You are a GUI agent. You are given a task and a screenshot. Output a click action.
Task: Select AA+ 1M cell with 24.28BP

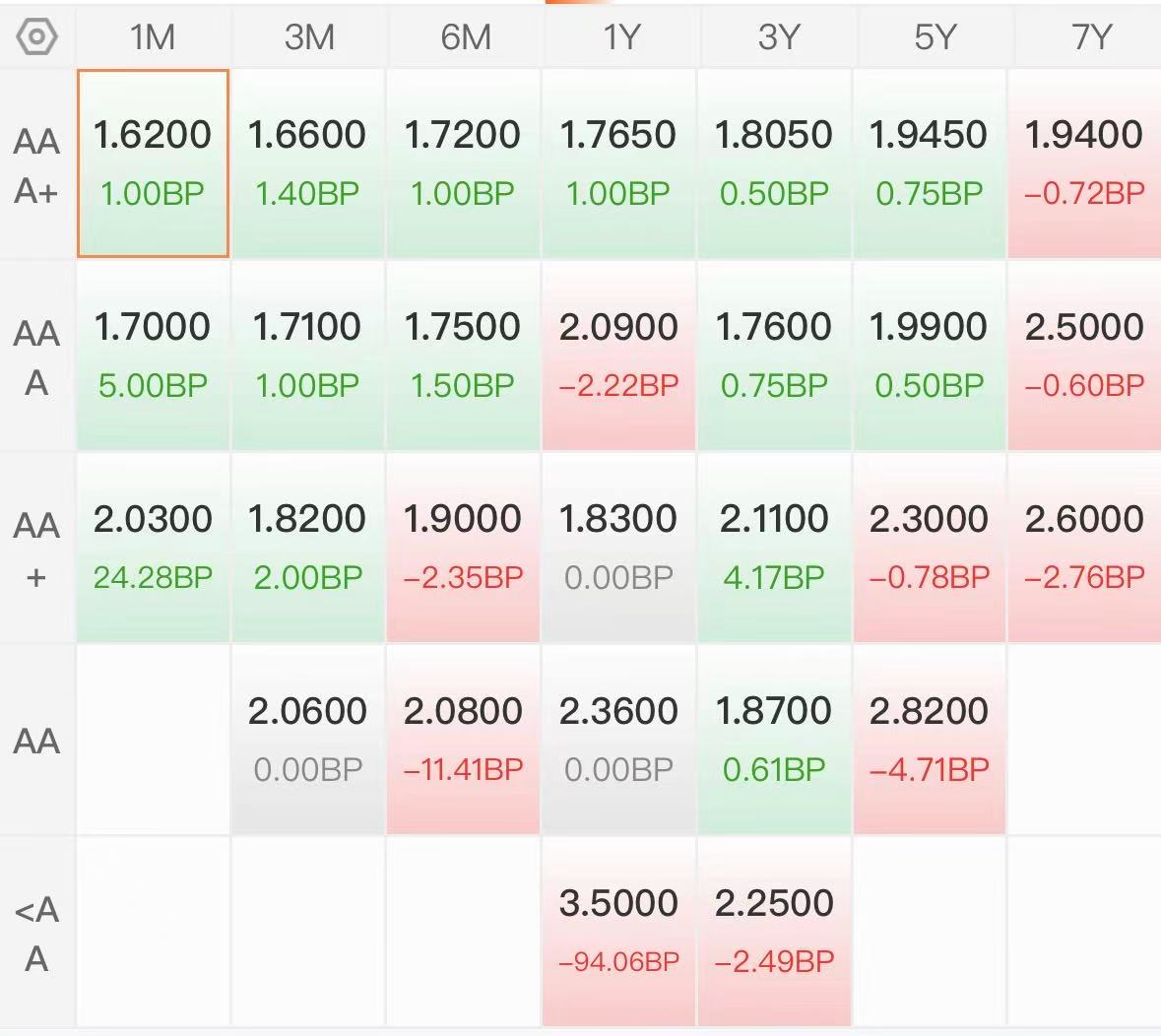pos(154,548)
